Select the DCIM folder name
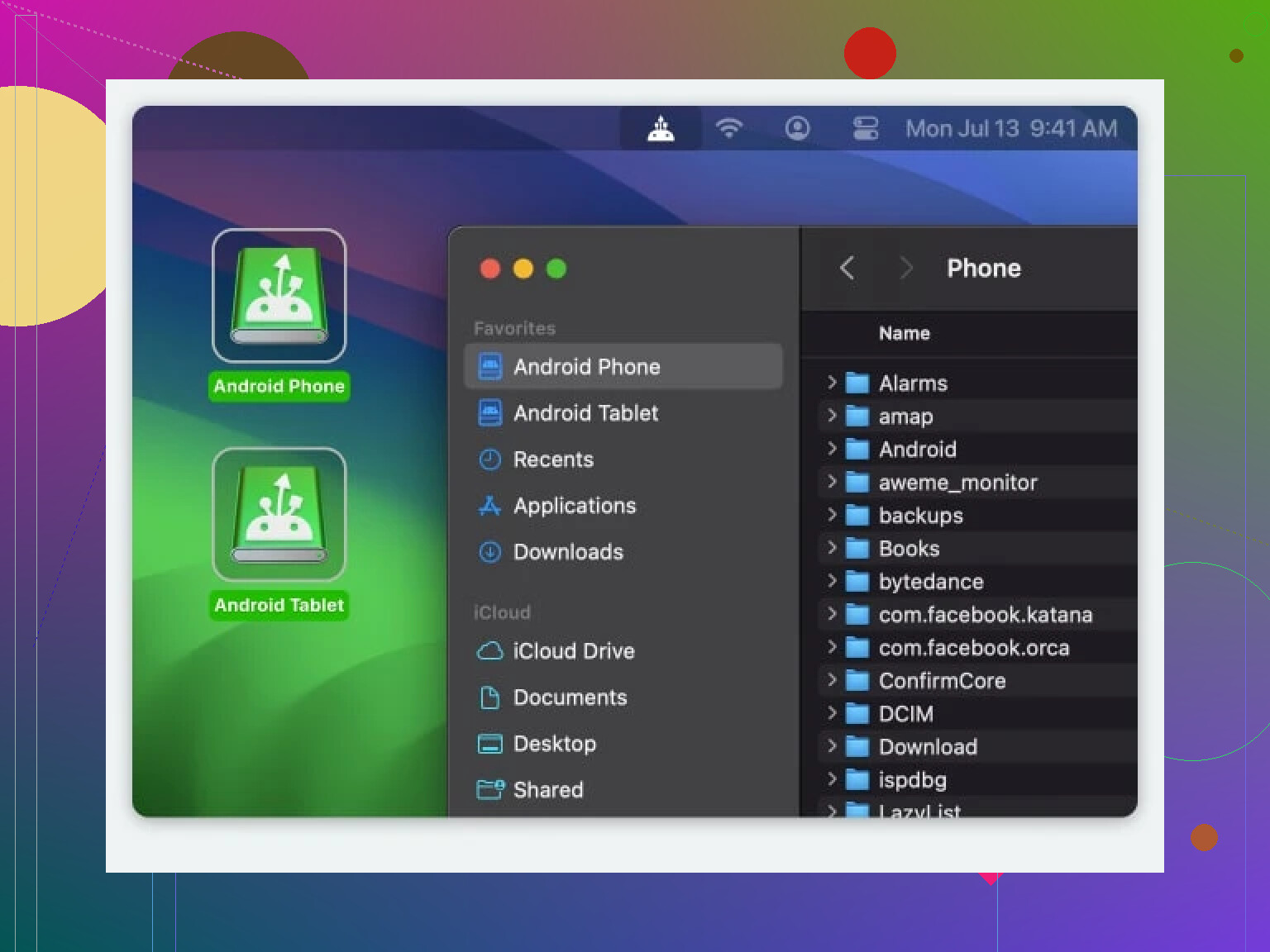The width and height of the screenshot is (1270, 952). coord(905,714)
